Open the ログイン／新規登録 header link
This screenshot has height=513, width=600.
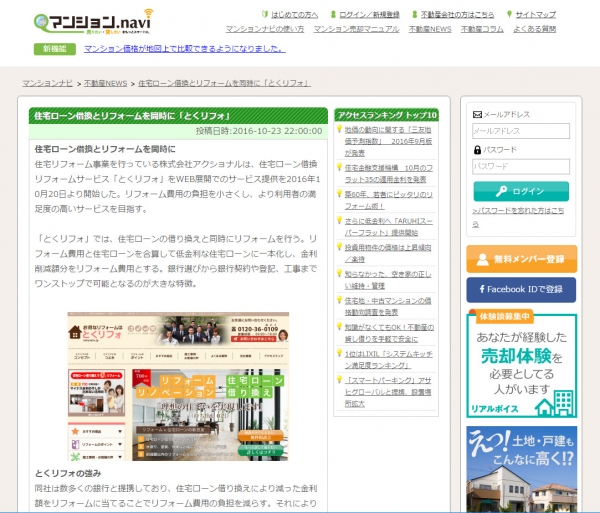coord(366,15)
